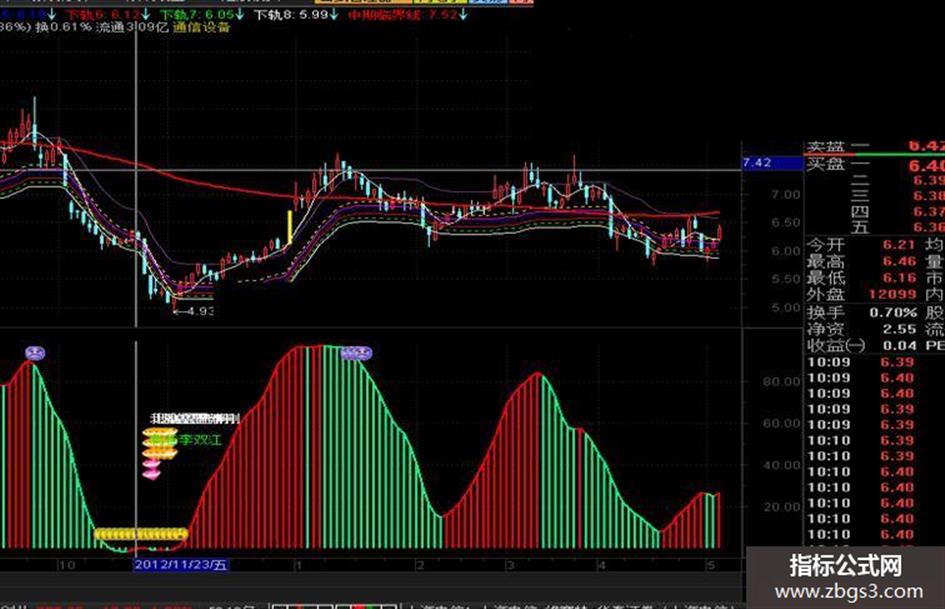The height and width of the screenshot is (609, 945).
Task: Click the yellow coin row at indicator bottom
Action: (x=141, y=534)
